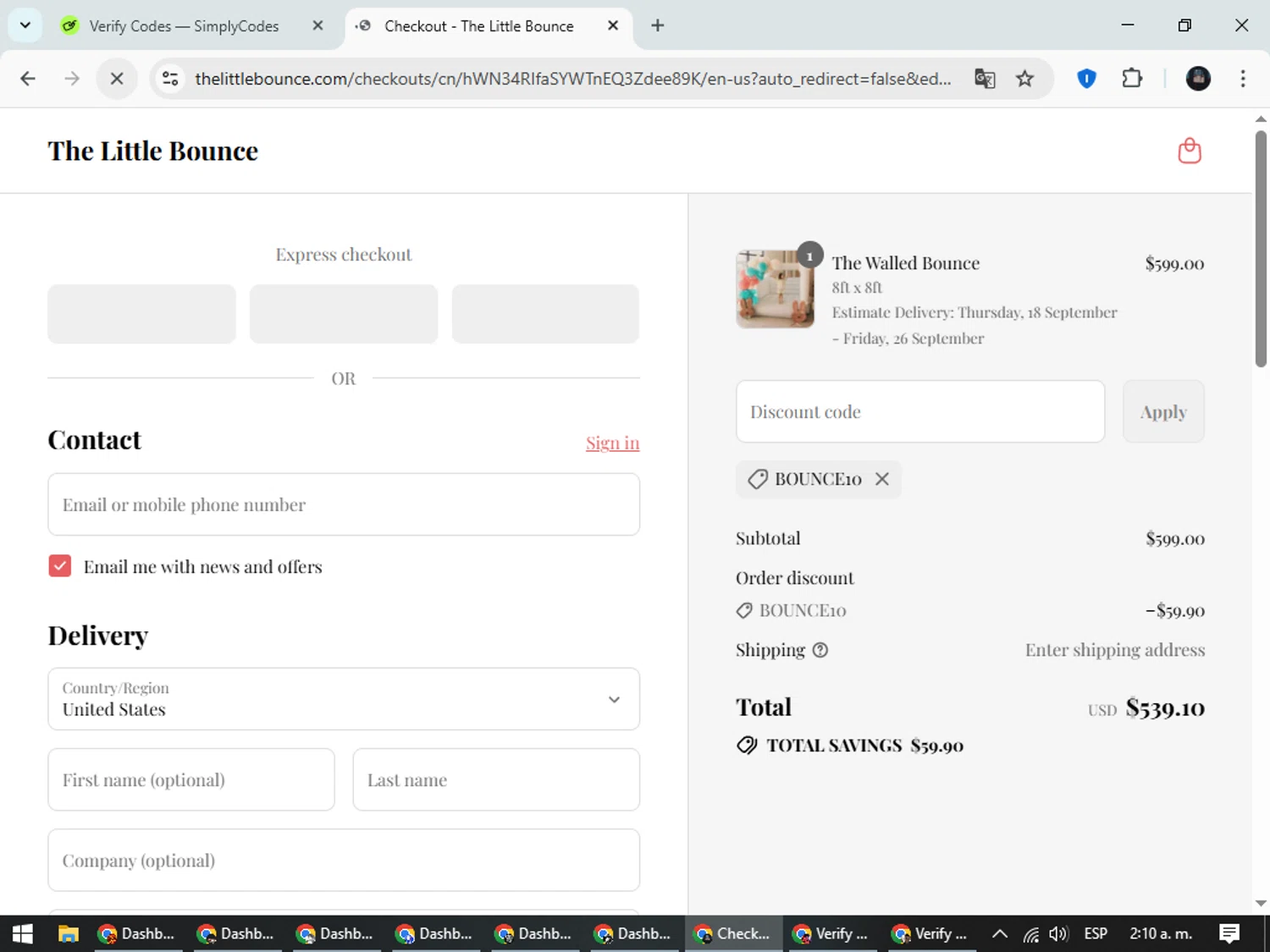This screenshot has width=1270, height=952.
Task: Click the 2:10 a. m. taskbar clock
Action: (x=1161, y=933)
